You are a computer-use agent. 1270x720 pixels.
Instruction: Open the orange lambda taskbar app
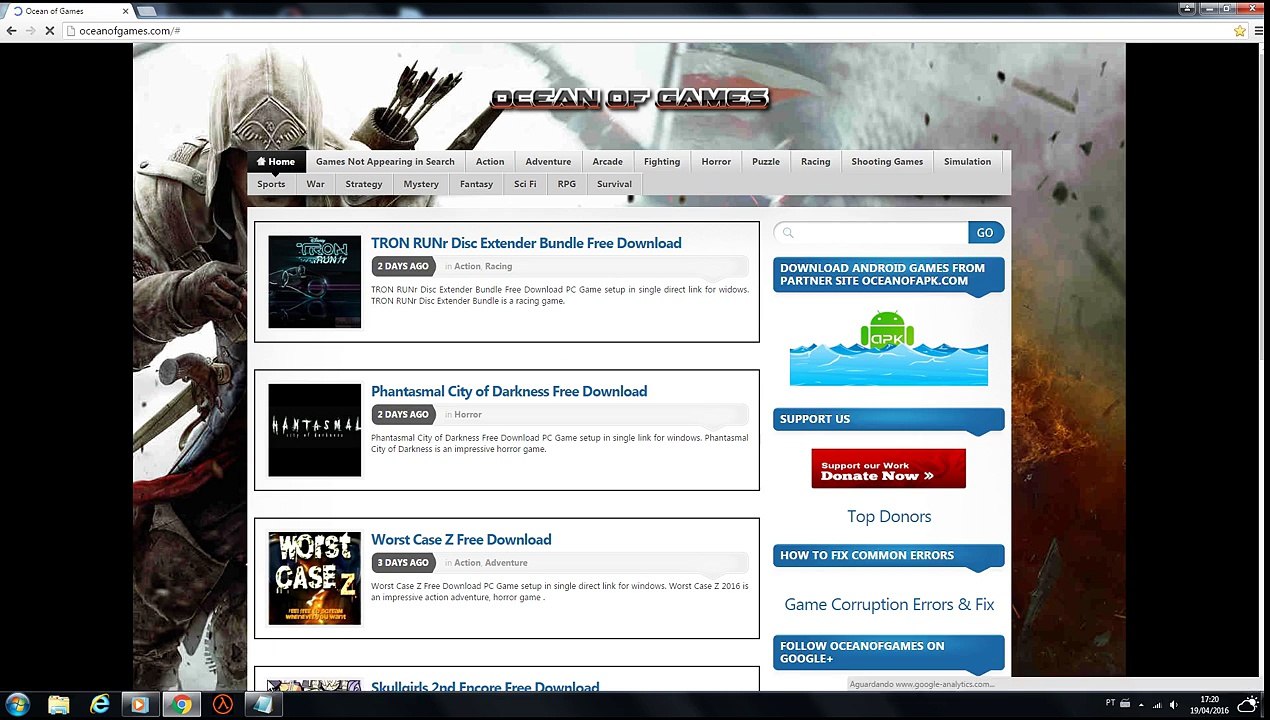pyautogui.click(x=222, y=705)
